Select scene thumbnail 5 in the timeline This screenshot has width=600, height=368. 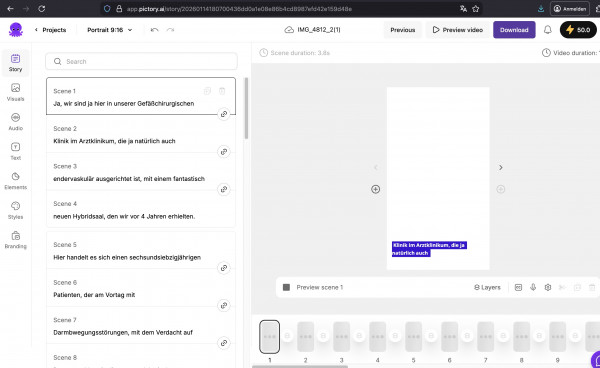(413, 337)
